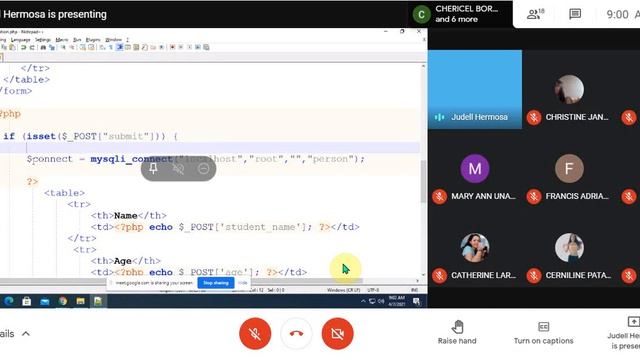Open the Language menu in Notepad++
The width and height of the screenshot is (640, 360).
tap(20, 40)
